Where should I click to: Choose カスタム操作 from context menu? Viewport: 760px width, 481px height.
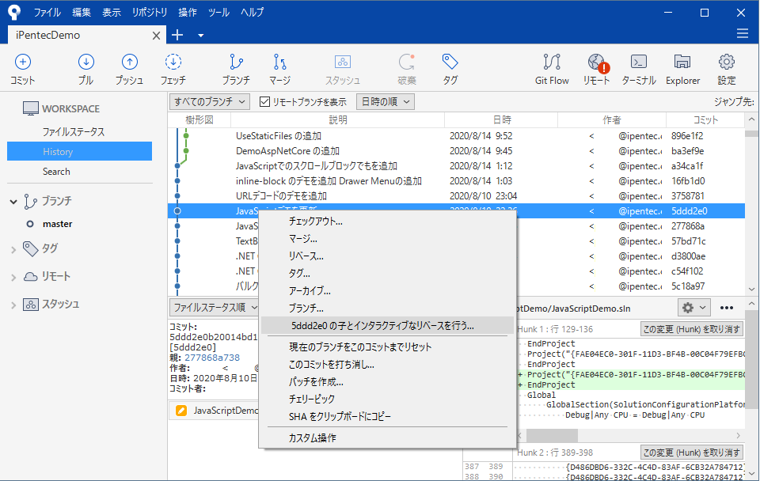pyautogui.click(x=388, y=438)
